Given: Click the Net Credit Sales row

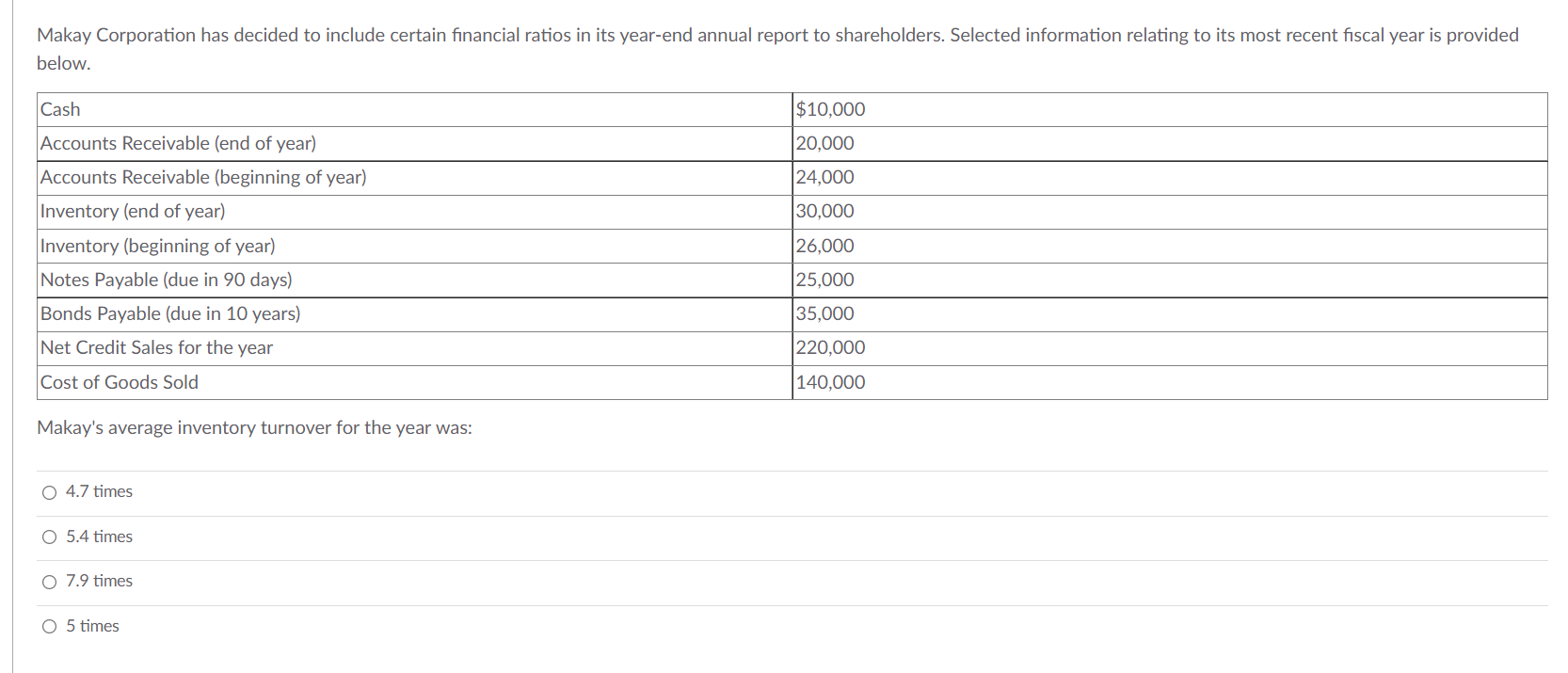Looking at the screenshot, I should pos(155,347).
